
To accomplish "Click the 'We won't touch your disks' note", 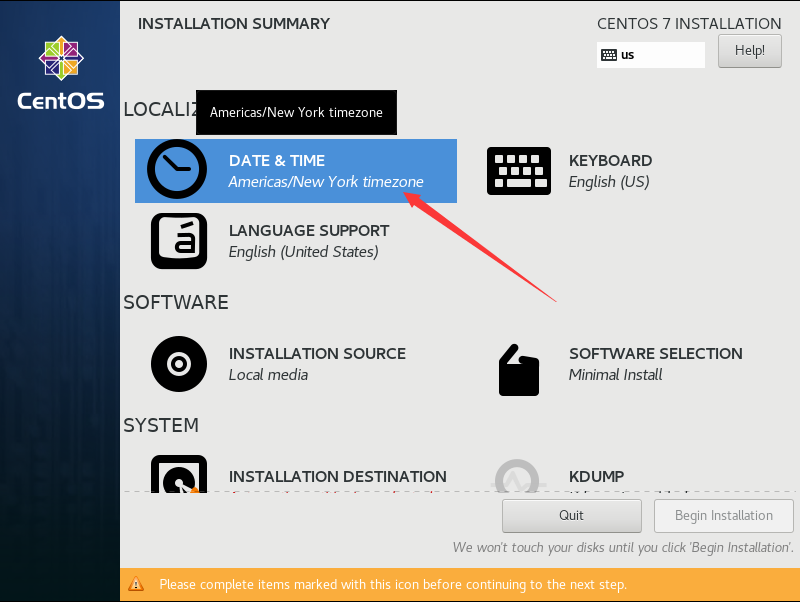I will [x=623, y=548].
